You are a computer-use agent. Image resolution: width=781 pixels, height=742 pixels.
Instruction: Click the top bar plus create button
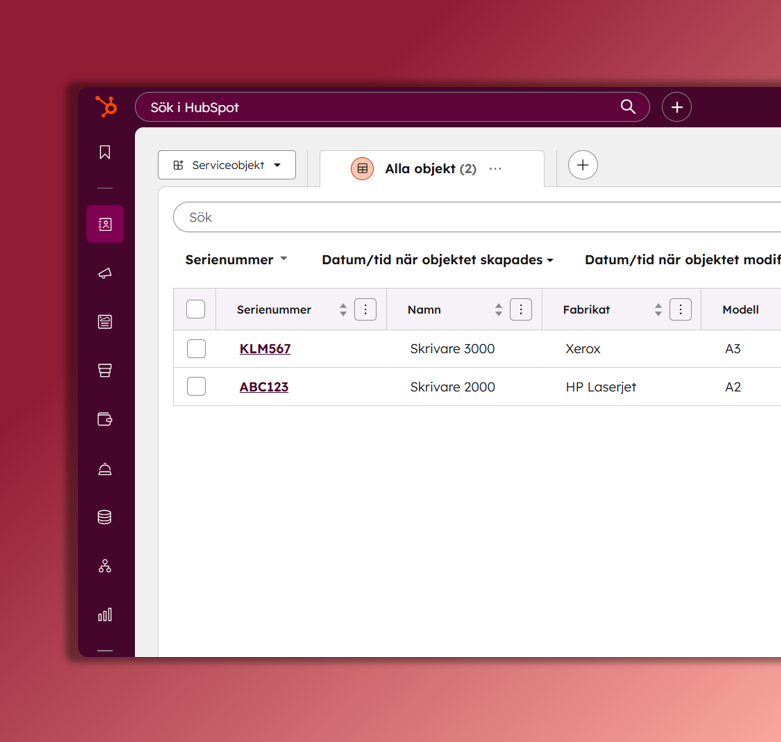676,107
